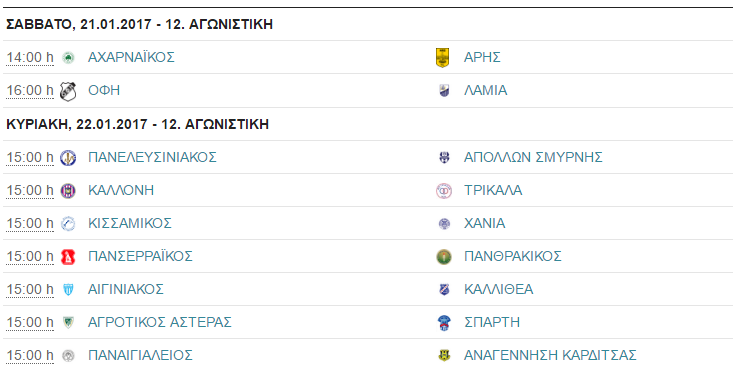This screenshot has height=369, width=733.
Task: Click the ΣΠΑΡΤΗ blue-red helmet crest
Action: click(x=444, y=323)
